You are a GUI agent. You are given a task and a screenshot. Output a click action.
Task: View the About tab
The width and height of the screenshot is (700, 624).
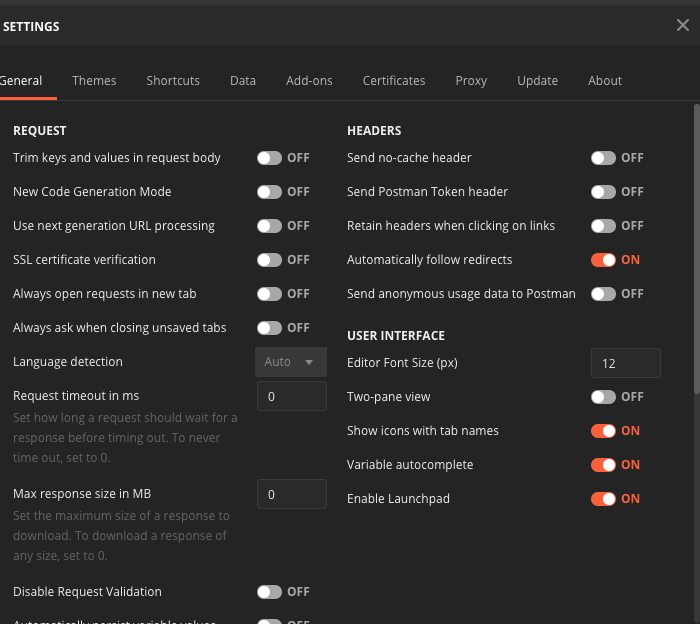(x=604, y=81)
